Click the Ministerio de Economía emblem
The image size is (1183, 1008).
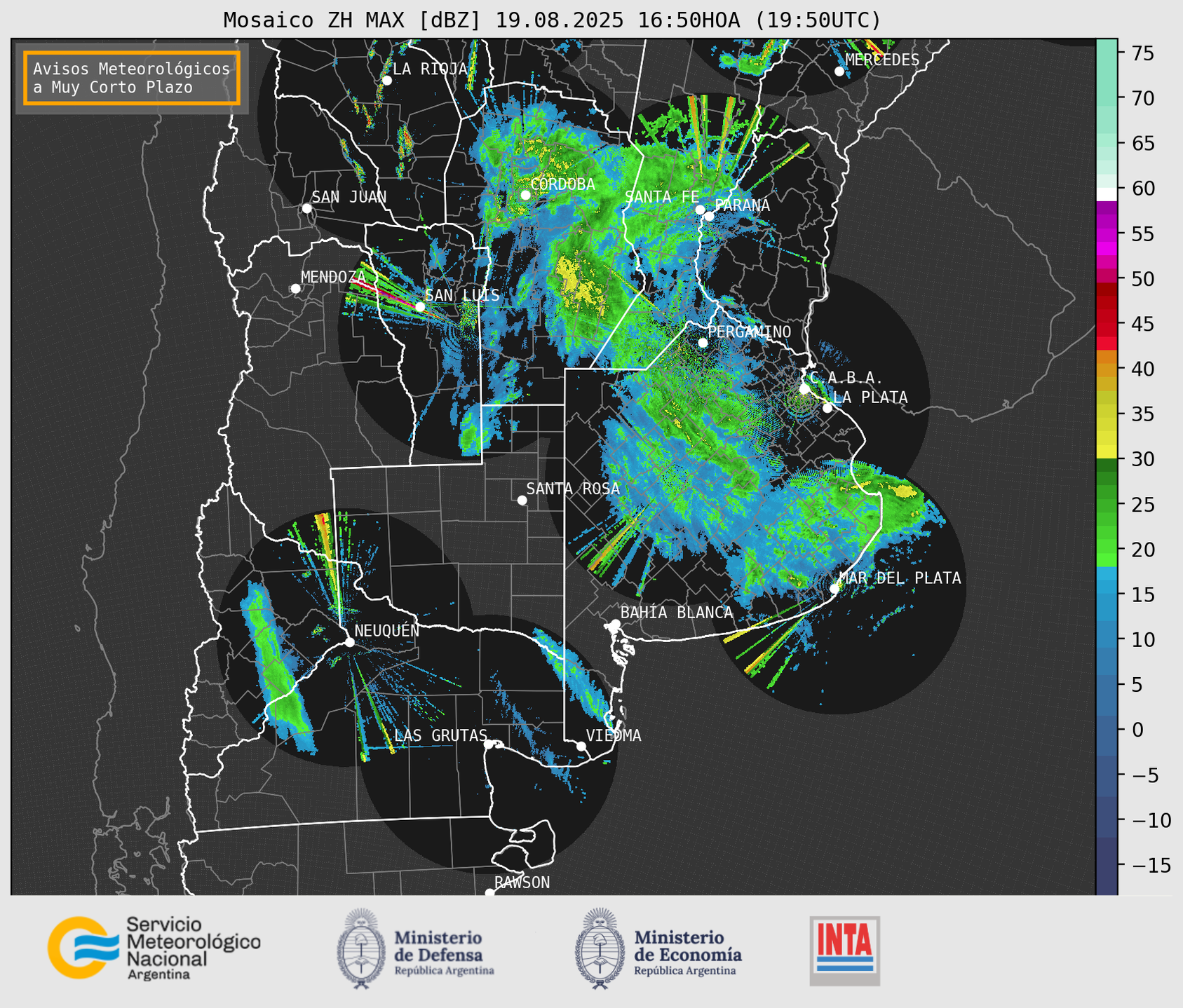[600, 948]
